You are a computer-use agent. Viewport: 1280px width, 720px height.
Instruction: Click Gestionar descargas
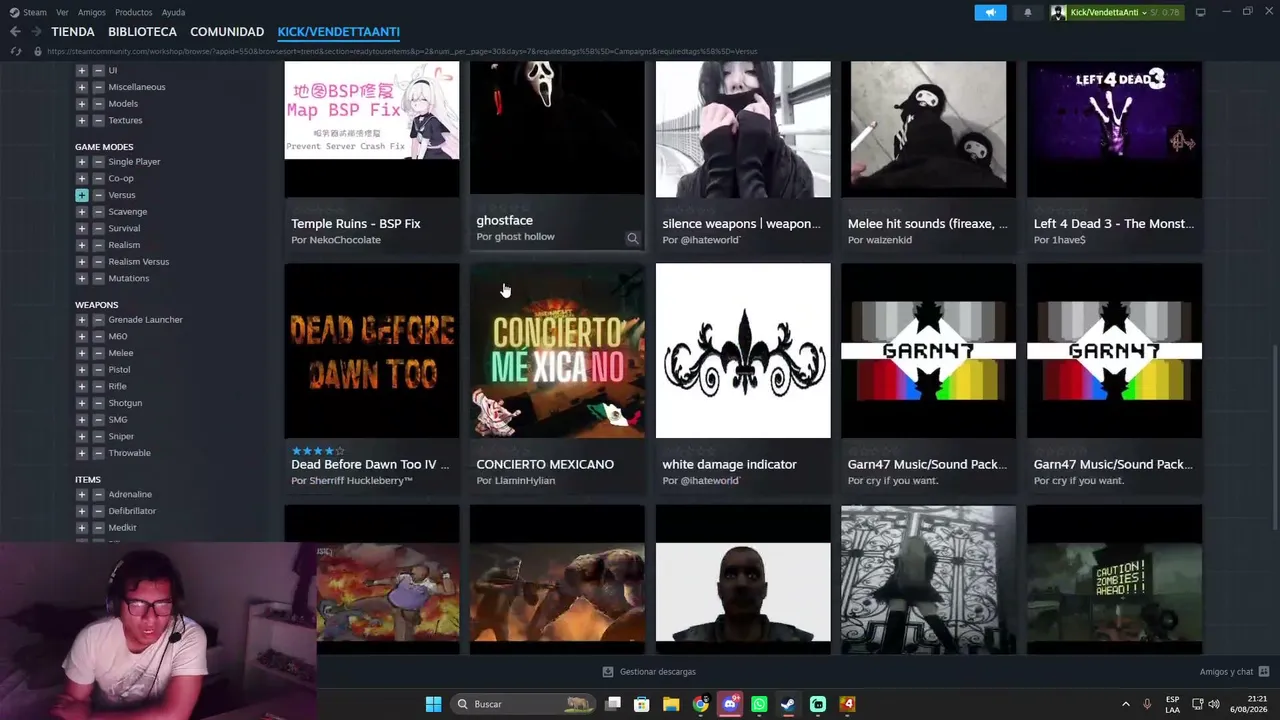coord(657,672)
